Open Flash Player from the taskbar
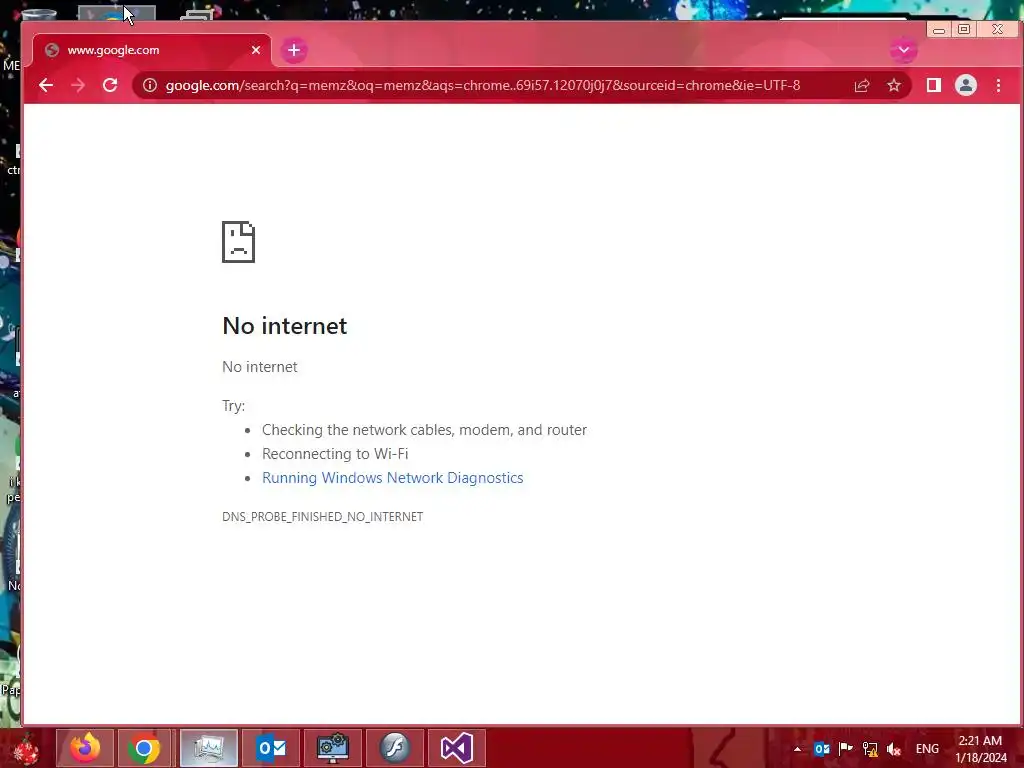This screenshot has height=768, width=1024. pyautogui.click(x=394, y=748)
